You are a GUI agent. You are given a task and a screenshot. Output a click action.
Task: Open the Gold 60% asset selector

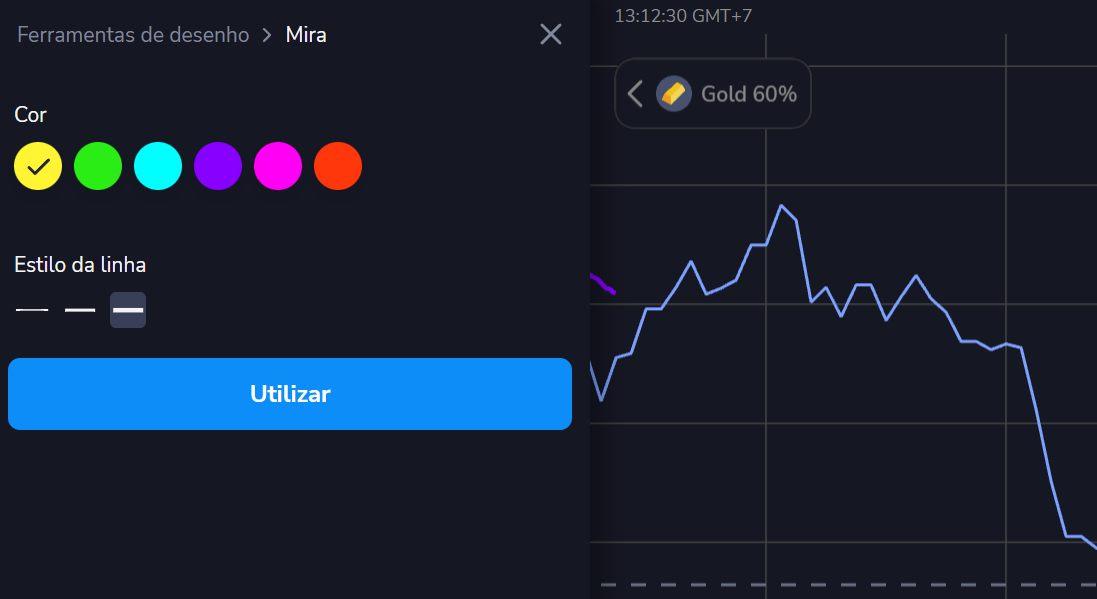[x=749, y=94]
